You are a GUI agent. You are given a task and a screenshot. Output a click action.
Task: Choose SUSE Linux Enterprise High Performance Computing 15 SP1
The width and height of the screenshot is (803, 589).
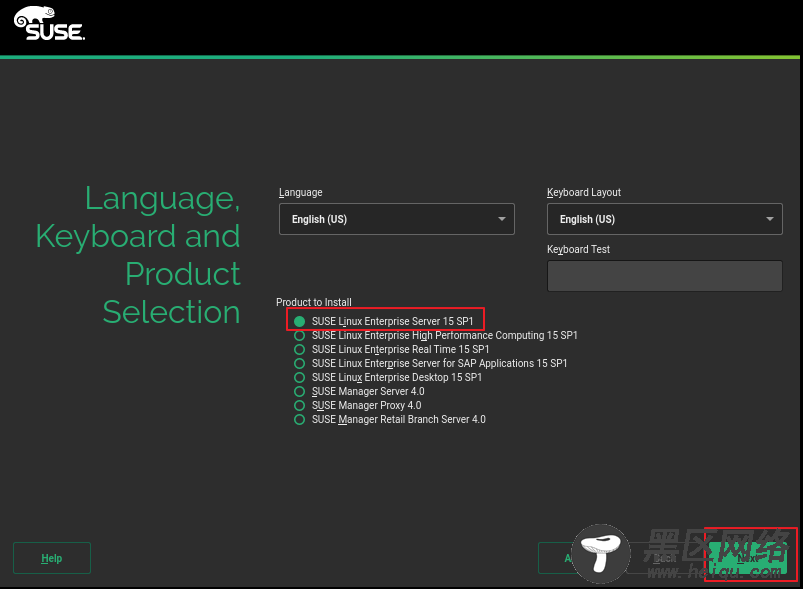pyautogui.click(x=435, y=335)
